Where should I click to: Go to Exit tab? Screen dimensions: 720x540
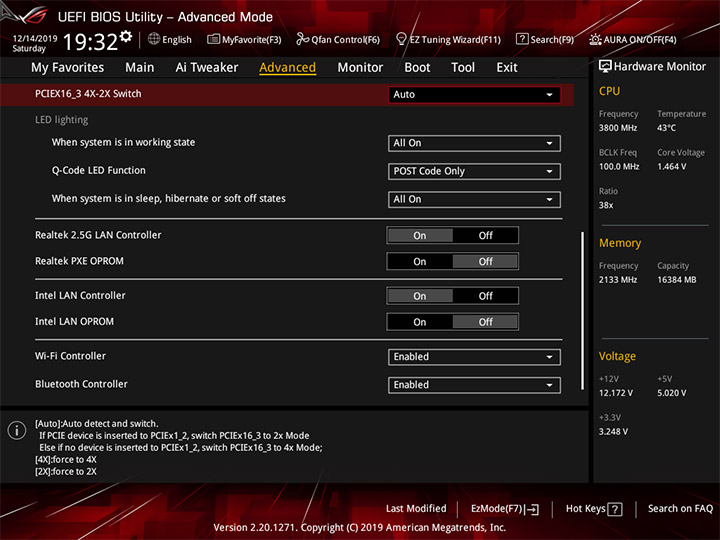[507, 68]
